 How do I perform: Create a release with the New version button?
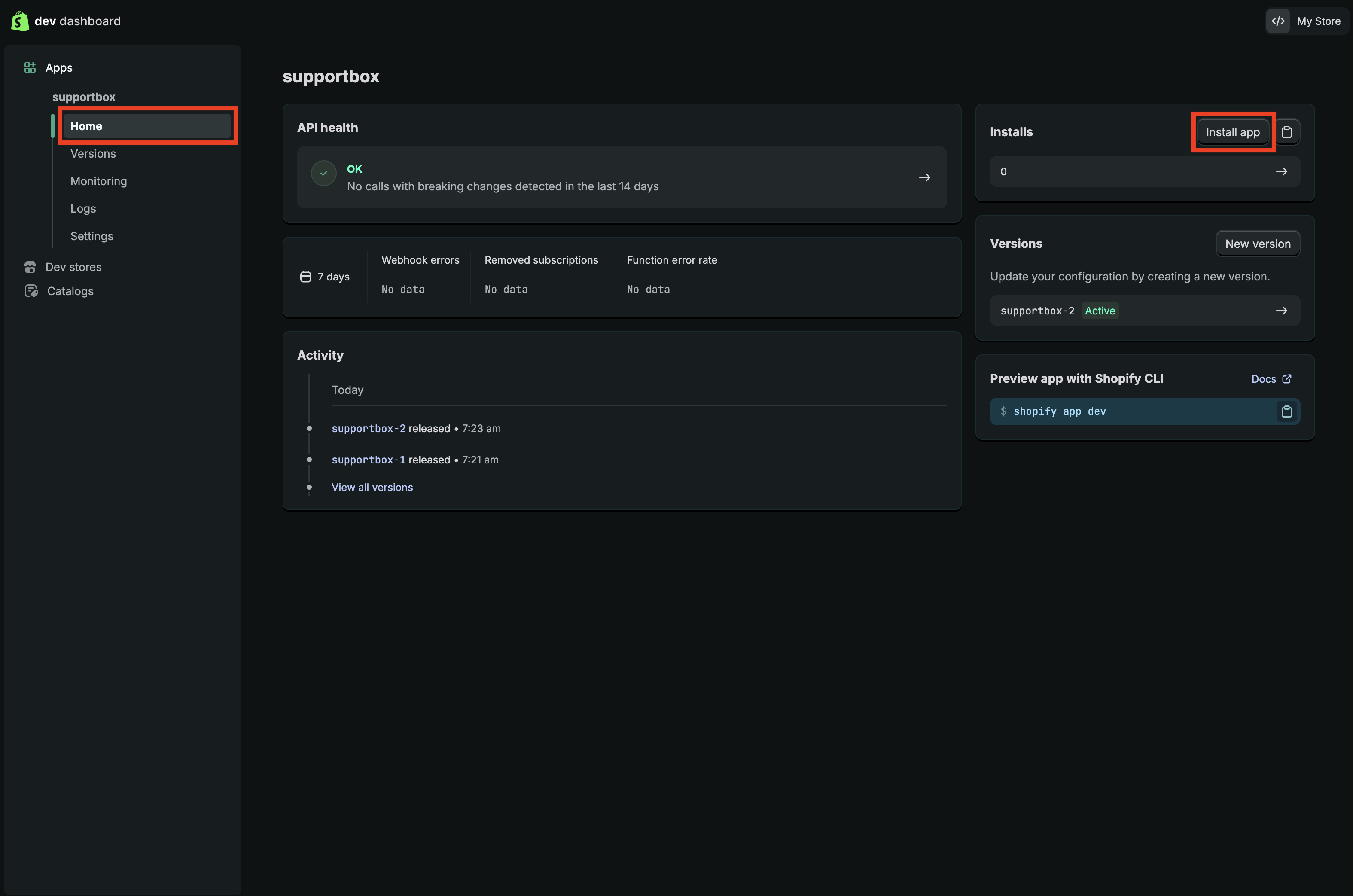pos(1257,243)
